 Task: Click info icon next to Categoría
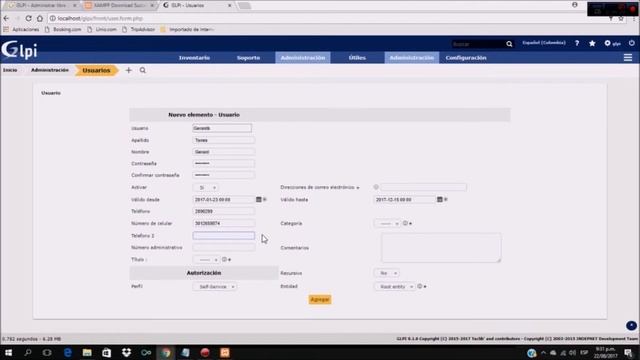coord(405,223)
